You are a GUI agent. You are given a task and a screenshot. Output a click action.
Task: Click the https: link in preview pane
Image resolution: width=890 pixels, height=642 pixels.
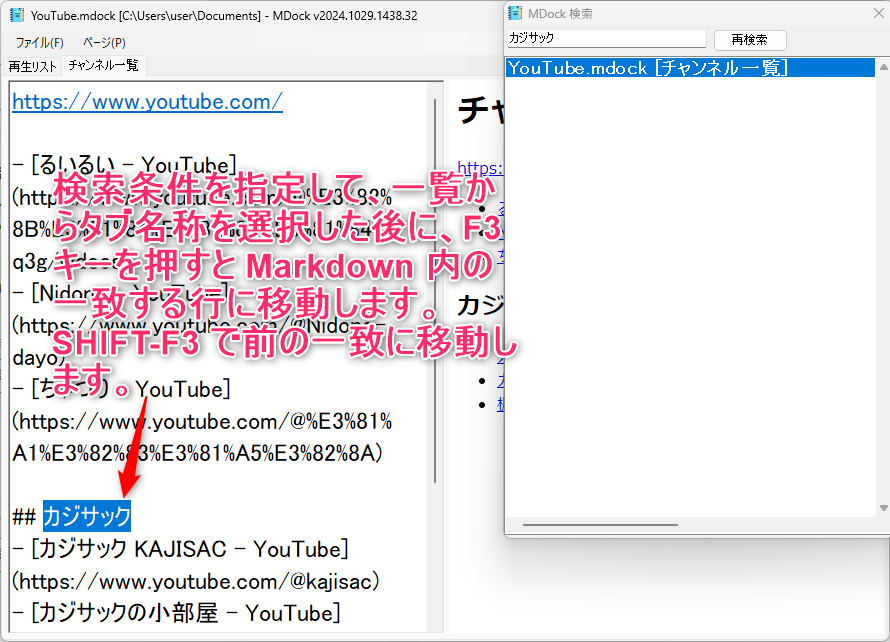(480, 167)
